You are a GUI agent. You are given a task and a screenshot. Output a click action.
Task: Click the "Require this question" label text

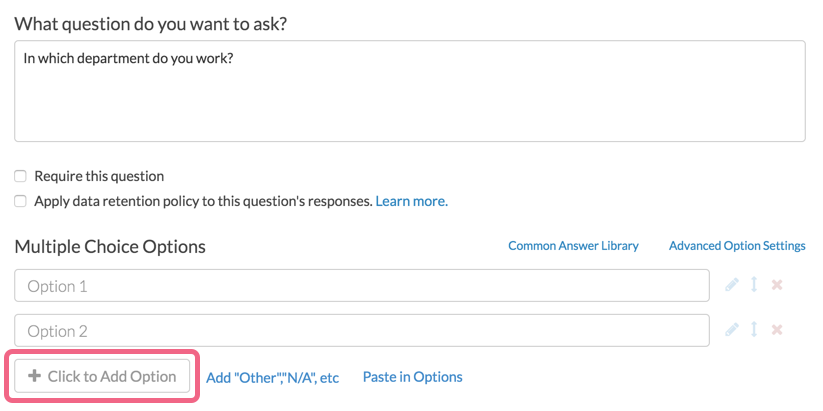99,176
